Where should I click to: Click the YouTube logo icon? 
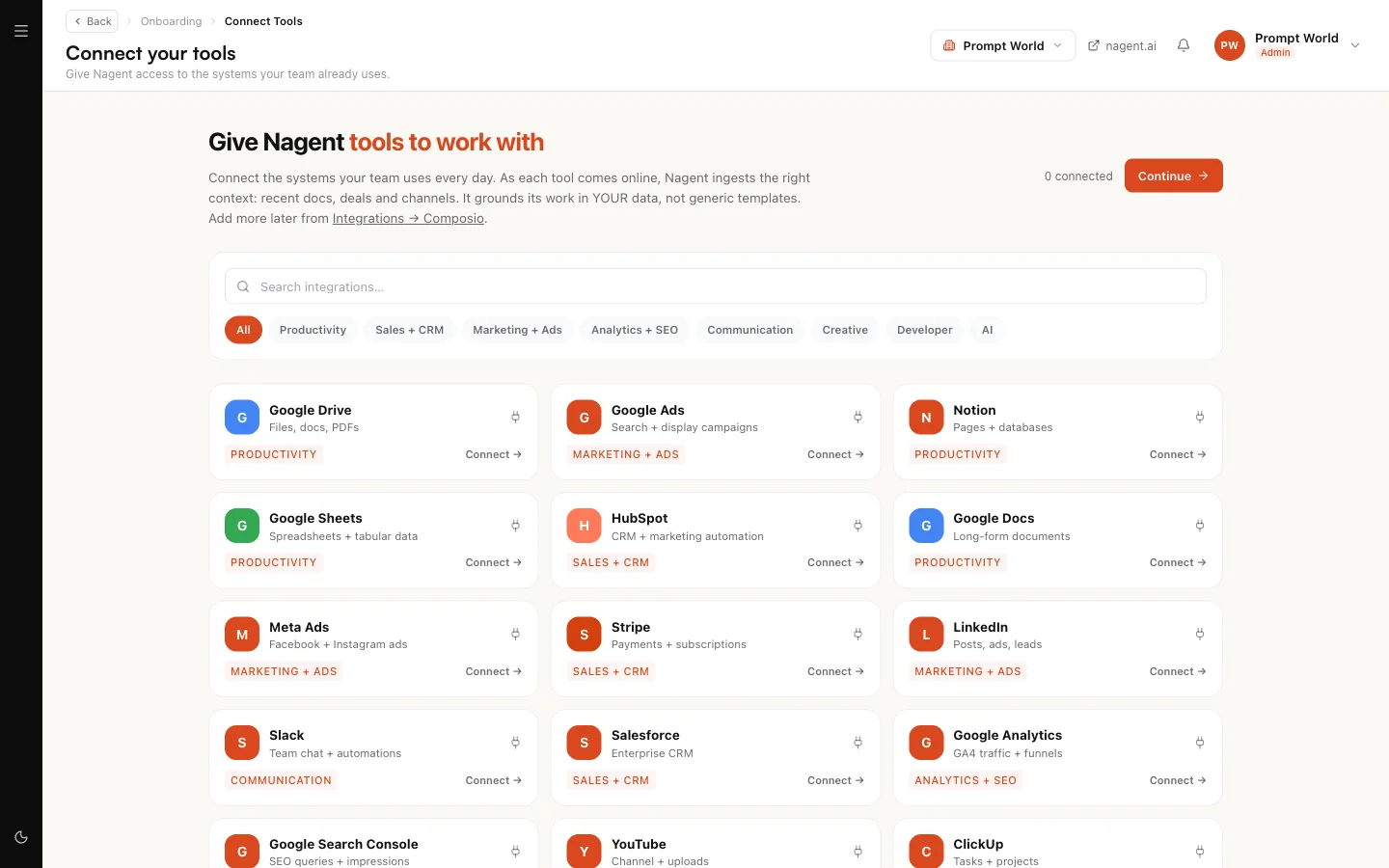click(x=584, y=851)
